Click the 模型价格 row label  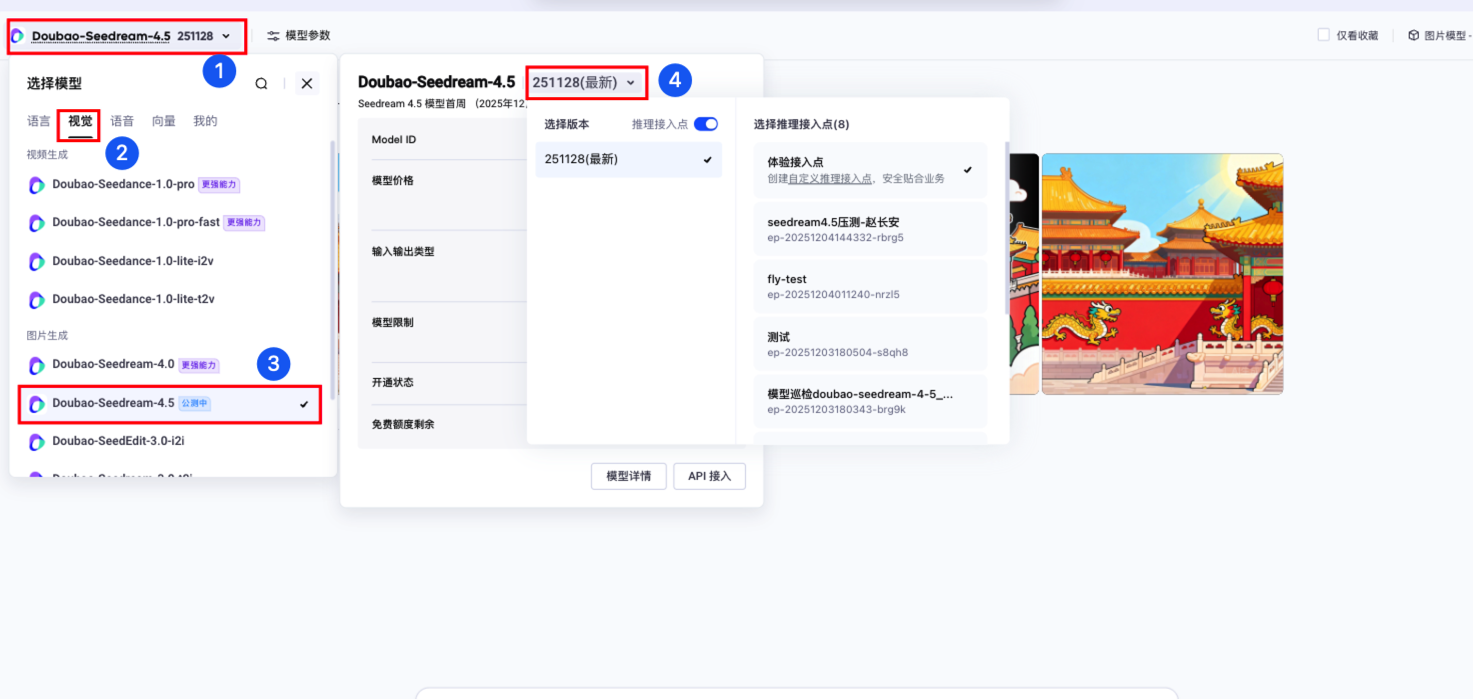coord(392,181)
